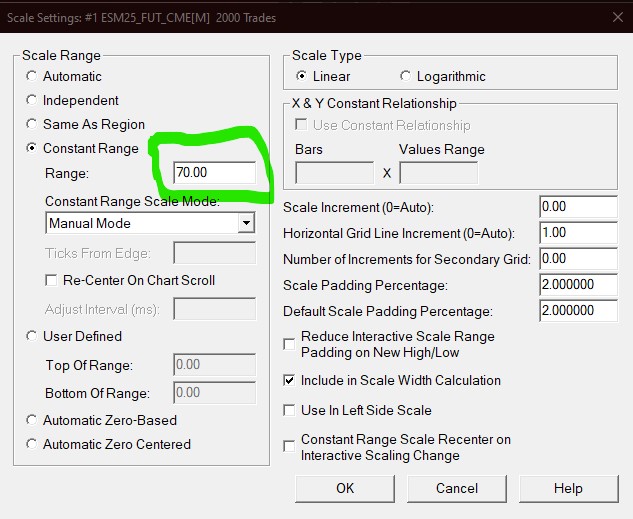Image resolution: width=633 pixels, height=519 pixels.
Task: Select the Automatic scale range option
Action: tap(33, 76)
